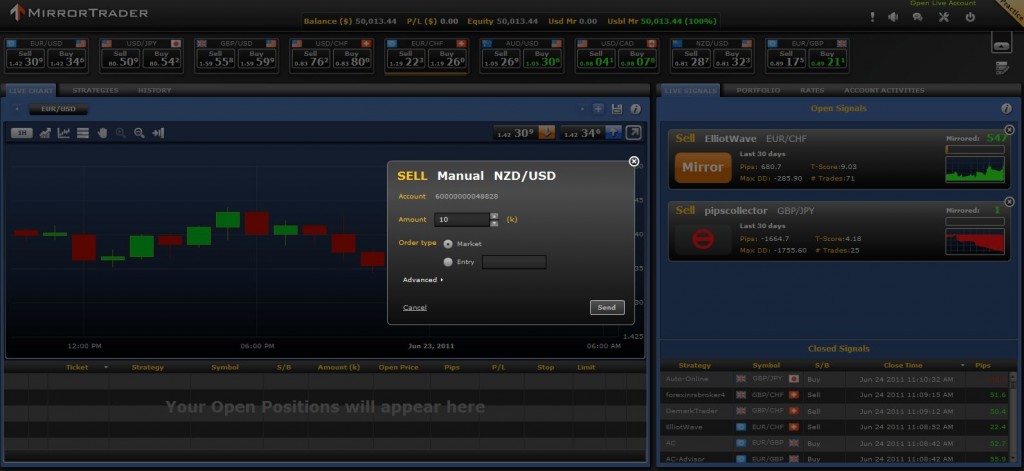Open the chat bubbles icon
The width and height of the screenshot is (1024, 471).
(x=917, y=17)
